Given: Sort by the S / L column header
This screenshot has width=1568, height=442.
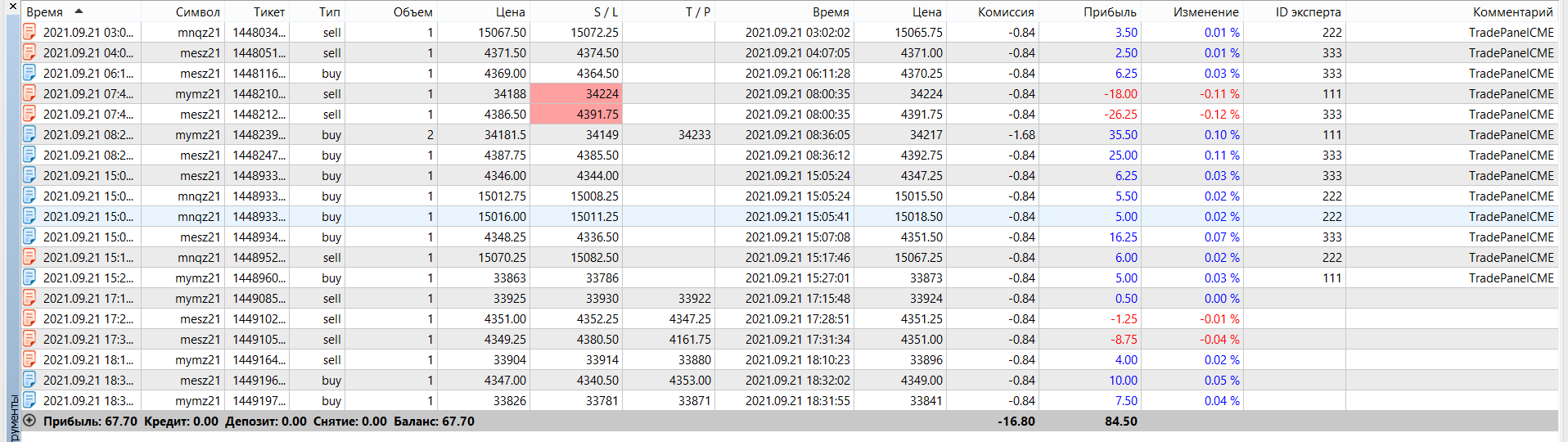Looking at the screenshot, I should click(606, 12).
